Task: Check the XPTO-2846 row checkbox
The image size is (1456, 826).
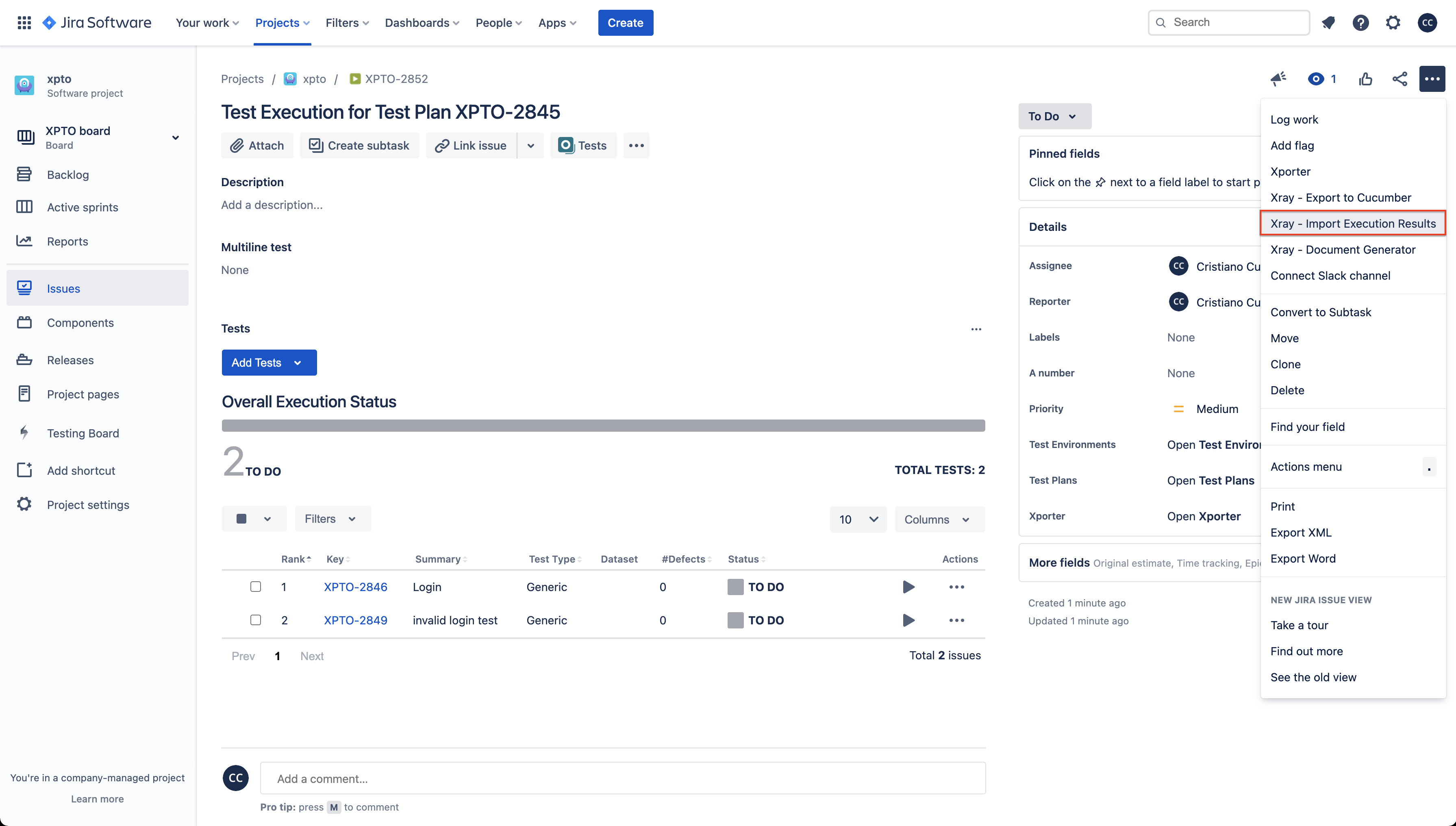Action: (x=256, y=587)
